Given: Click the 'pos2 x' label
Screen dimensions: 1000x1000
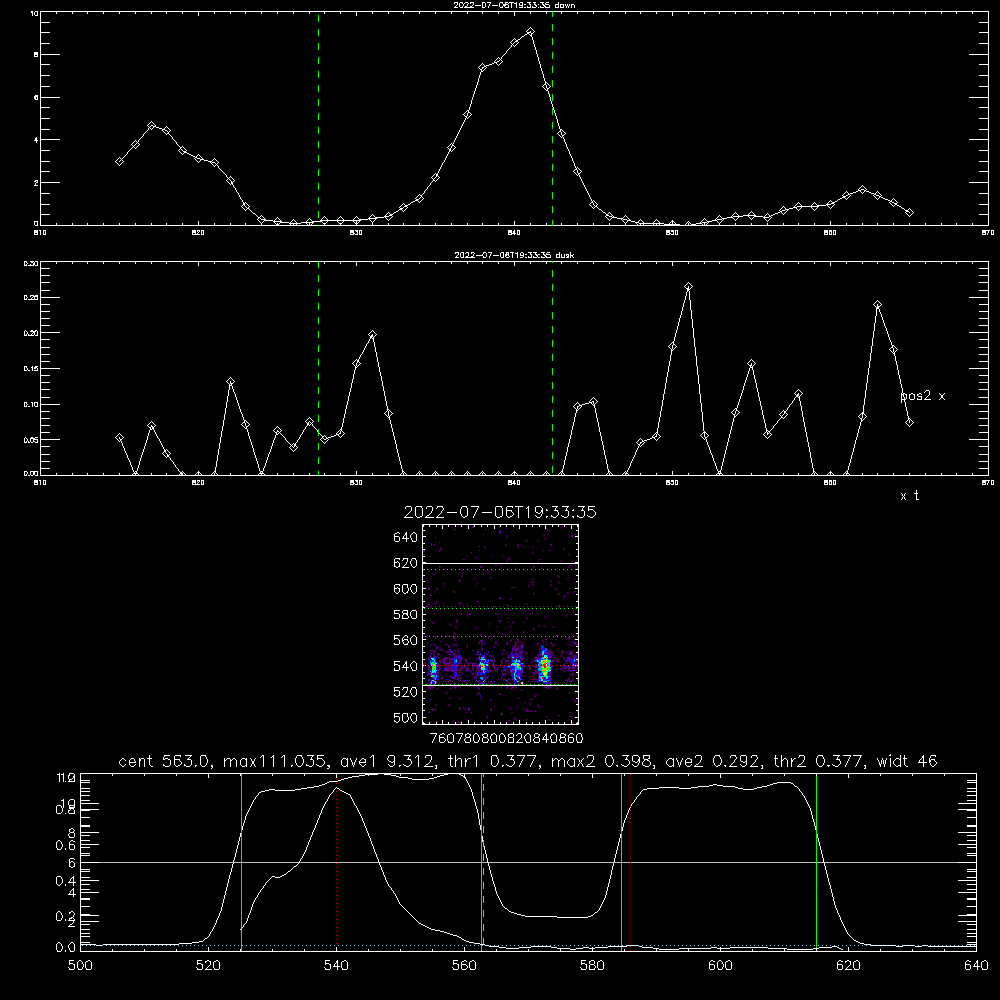Looking at the screenshot, I should click(x=922, y=396).
